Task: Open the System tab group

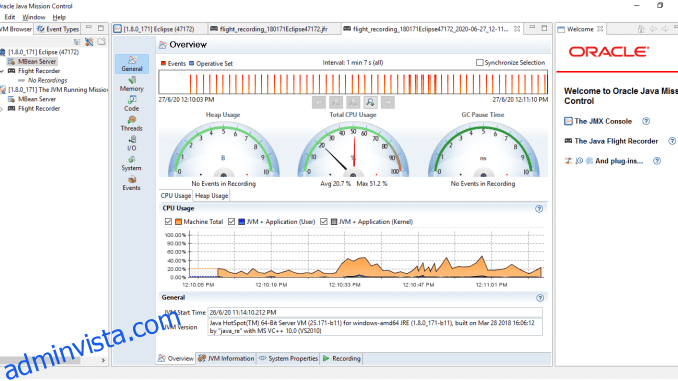Action: point(132,163)
